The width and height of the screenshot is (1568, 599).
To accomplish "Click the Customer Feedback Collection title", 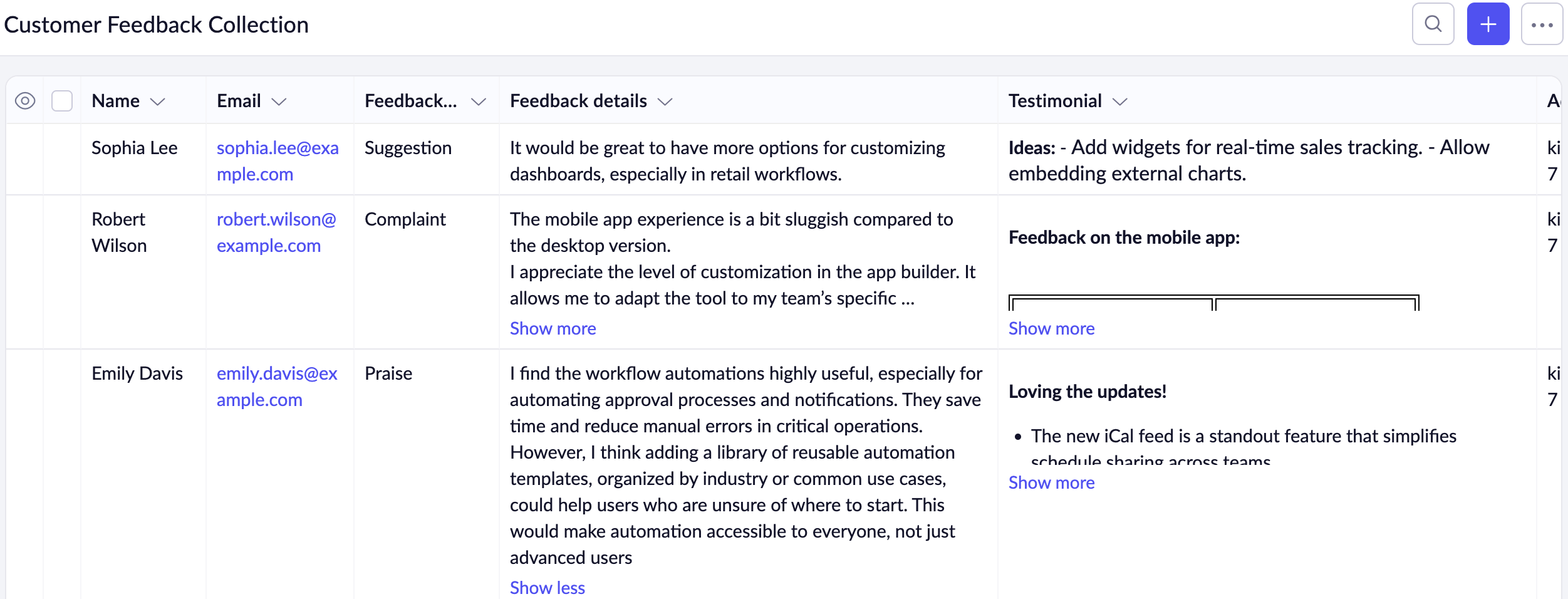I will (156, 25).
